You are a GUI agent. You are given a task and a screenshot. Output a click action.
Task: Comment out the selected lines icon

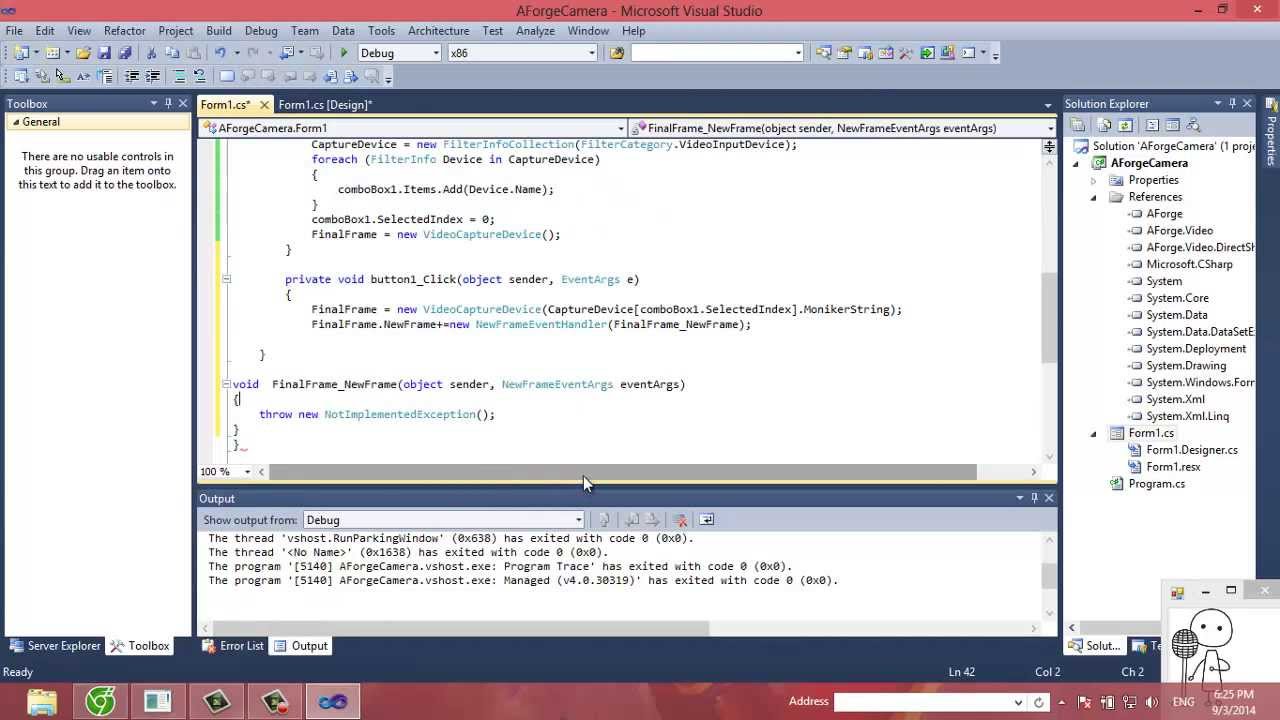(180, 76)
